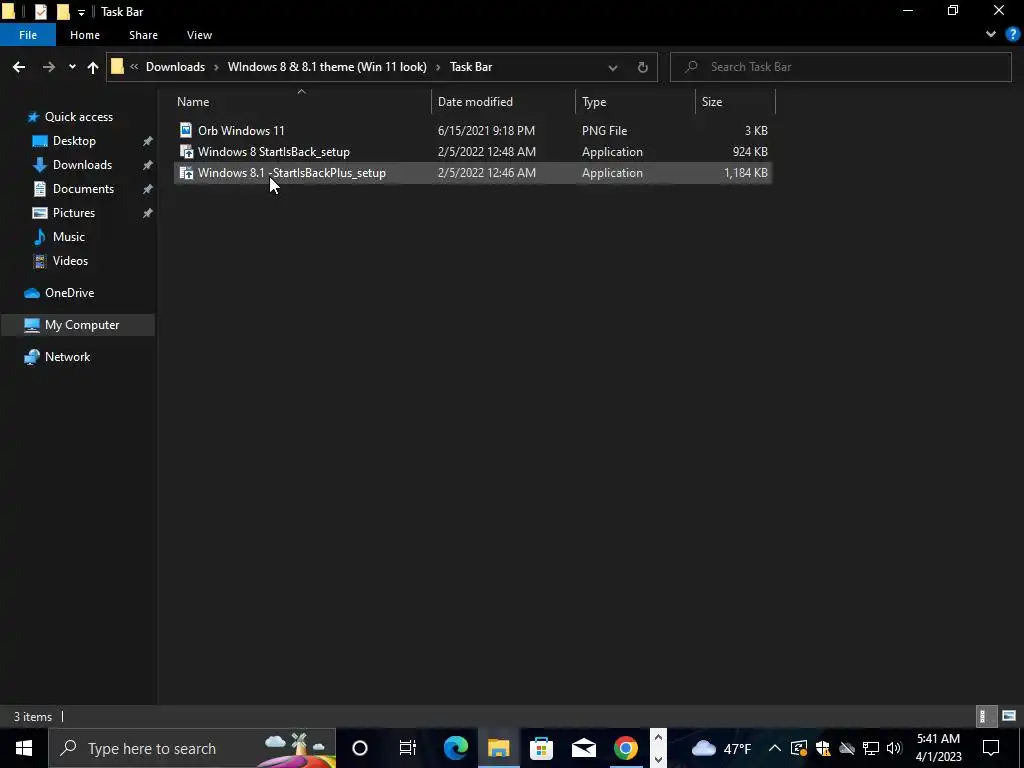Viewport: 1024px width, 768px height.
Task: Open weather widget showing 47°F
Action: pos(720,748)
